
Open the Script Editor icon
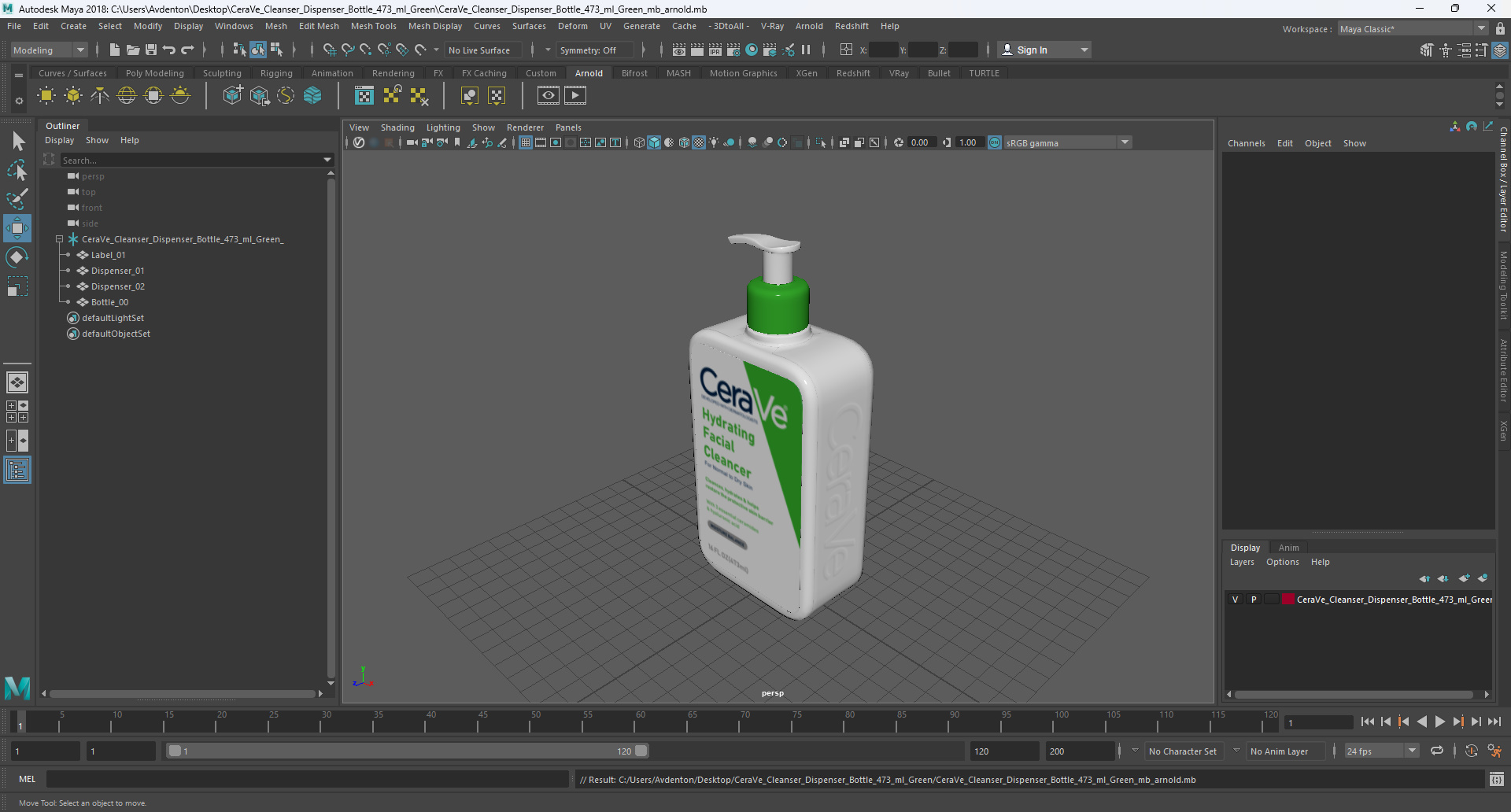pyautogui.click(x=1497, y=779)
